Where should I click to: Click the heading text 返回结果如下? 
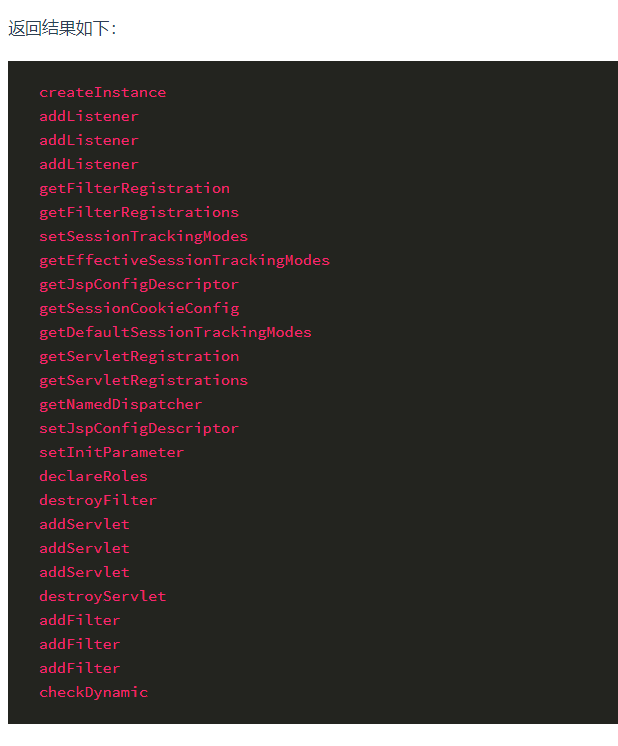62,28
